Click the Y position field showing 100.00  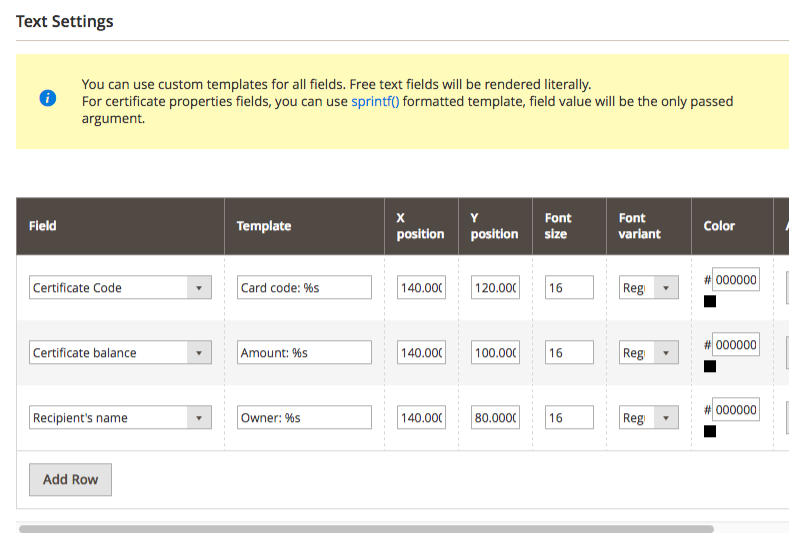[495, 353]
